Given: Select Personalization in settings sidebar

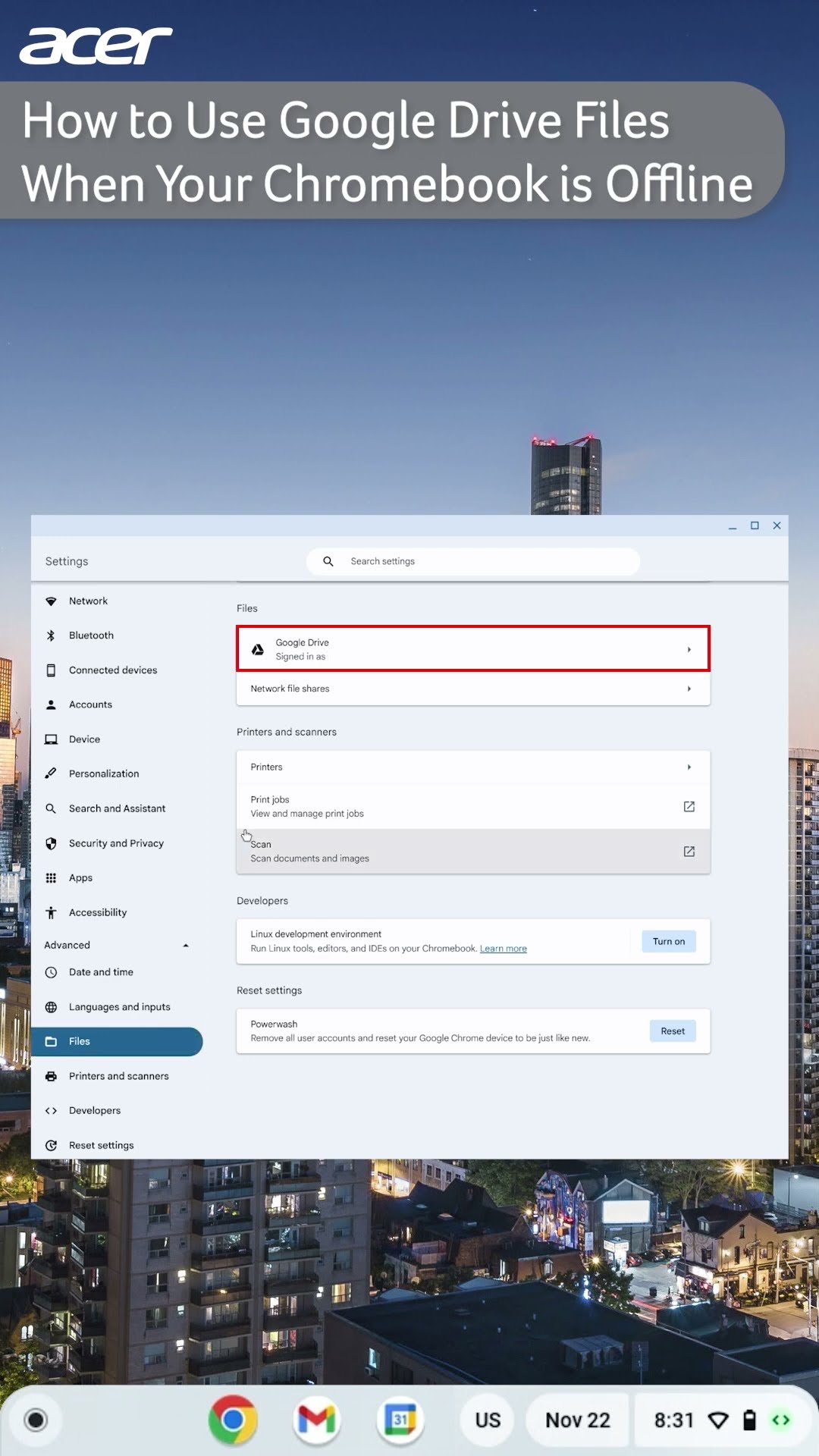Looking at the screenshot, I should tap(117, 773).
